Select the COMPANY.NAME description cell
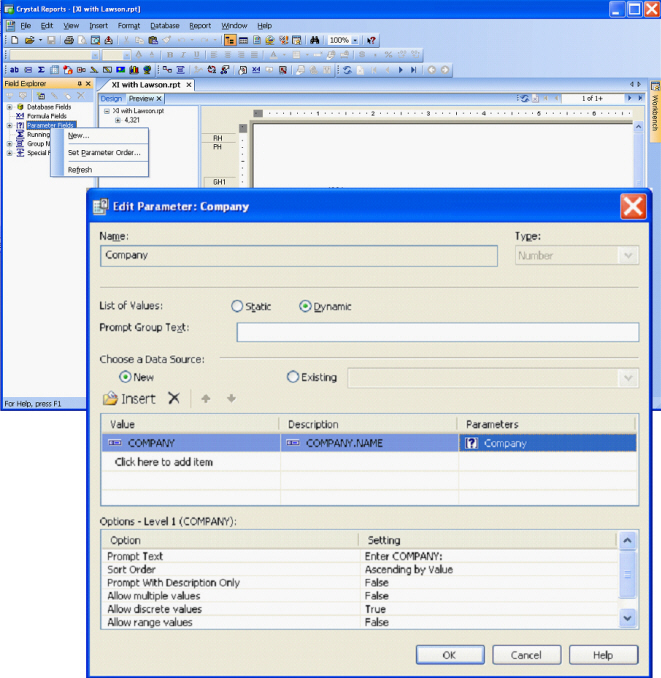Image resolution: width=661 pixels, height=678 pixels. 369,443
